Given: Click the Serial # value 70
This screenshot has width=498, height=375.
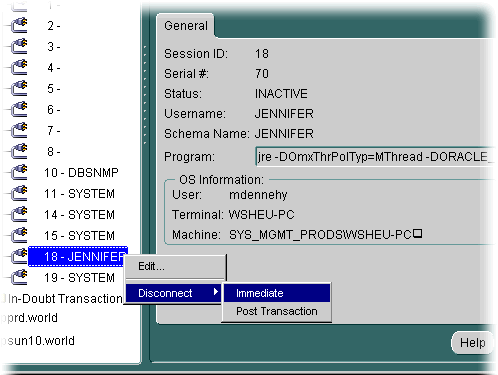Looking at the screenshot, I should (x=262, y=74).
